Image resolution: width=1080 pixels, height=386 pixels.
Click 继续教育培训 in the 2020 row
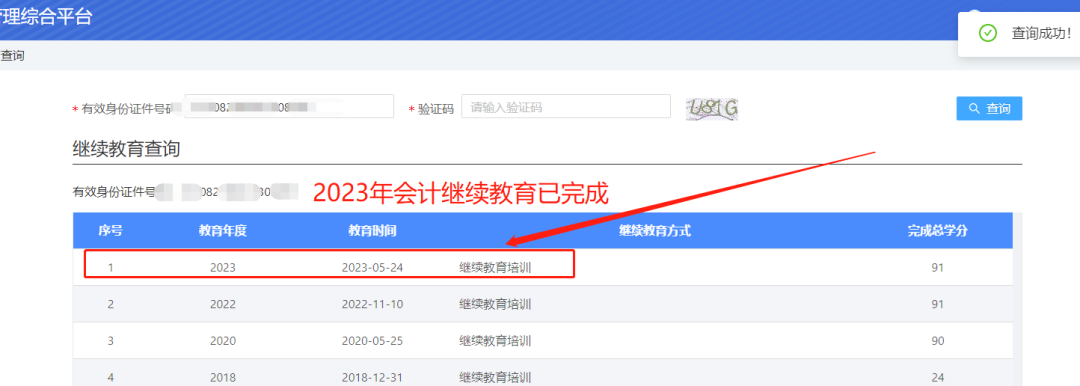(x=495, y=341)
